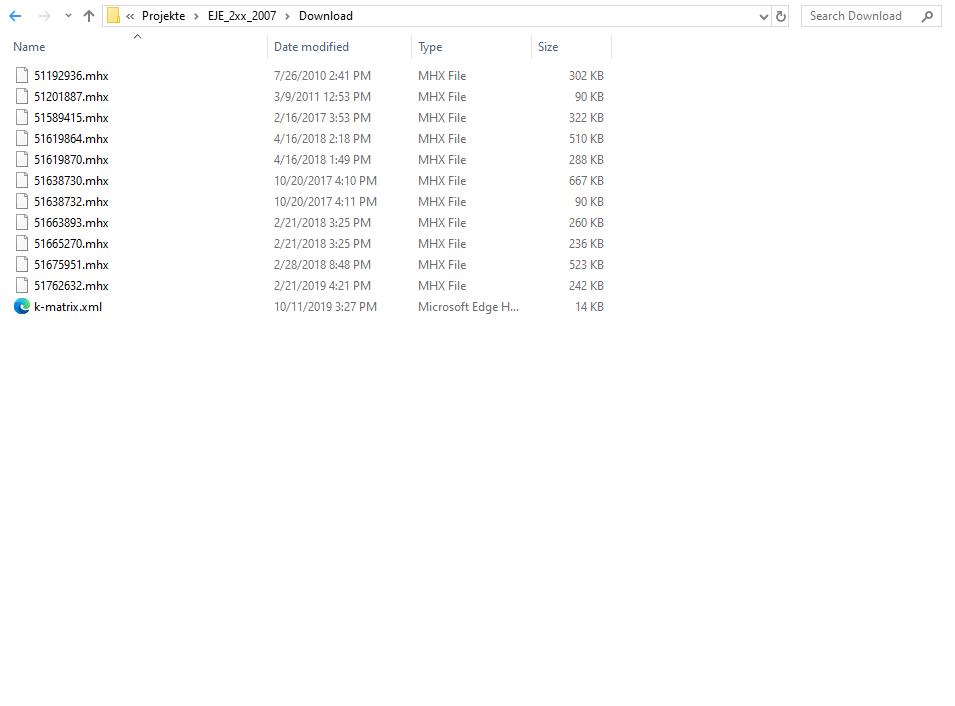The width and height of the screenshot is (955, 706).
Task: Click the forward navigation arrow
Action: 44,16
